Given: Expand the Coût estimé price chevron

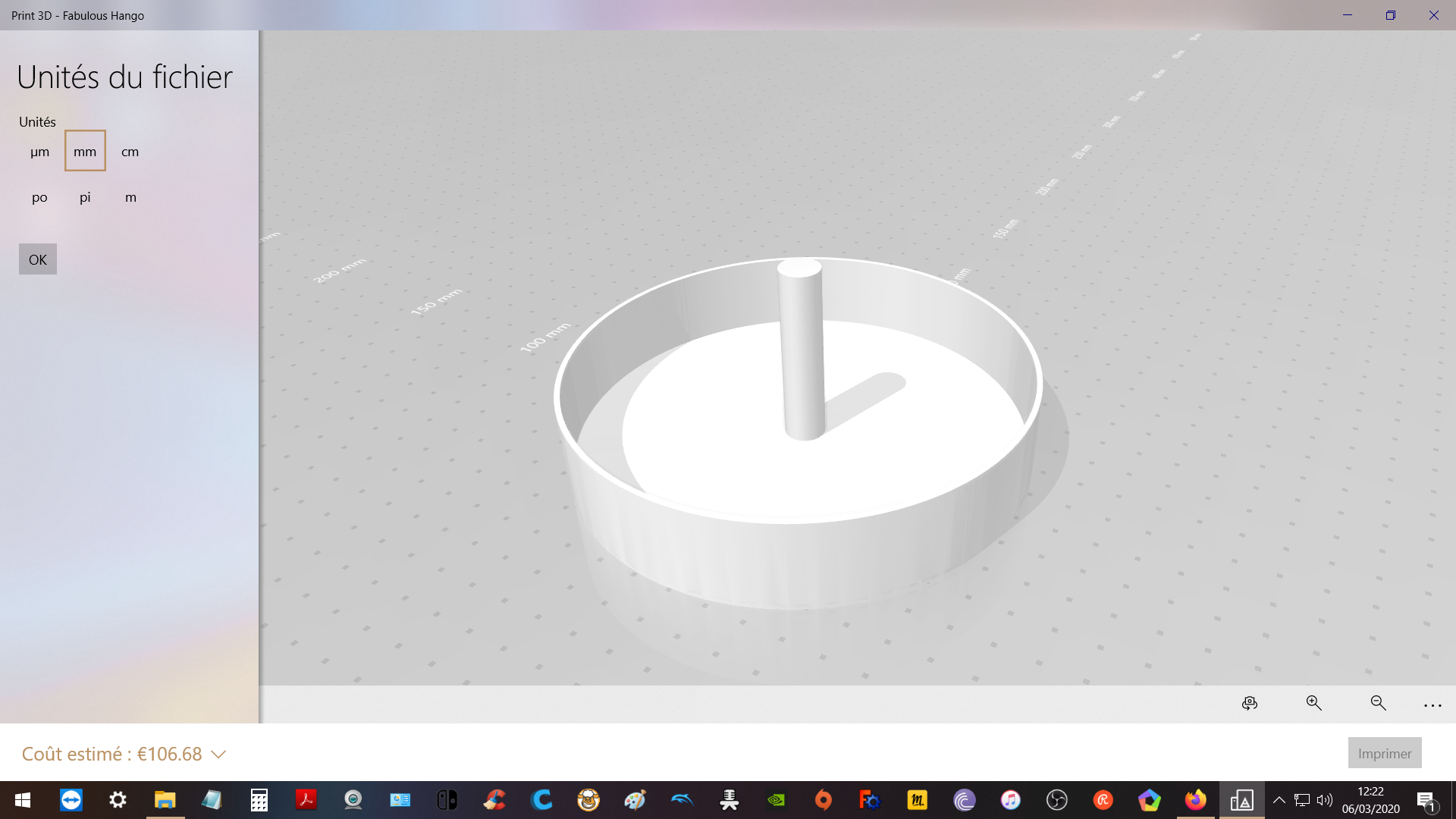Looking at the screenshot, I should 218,755.
